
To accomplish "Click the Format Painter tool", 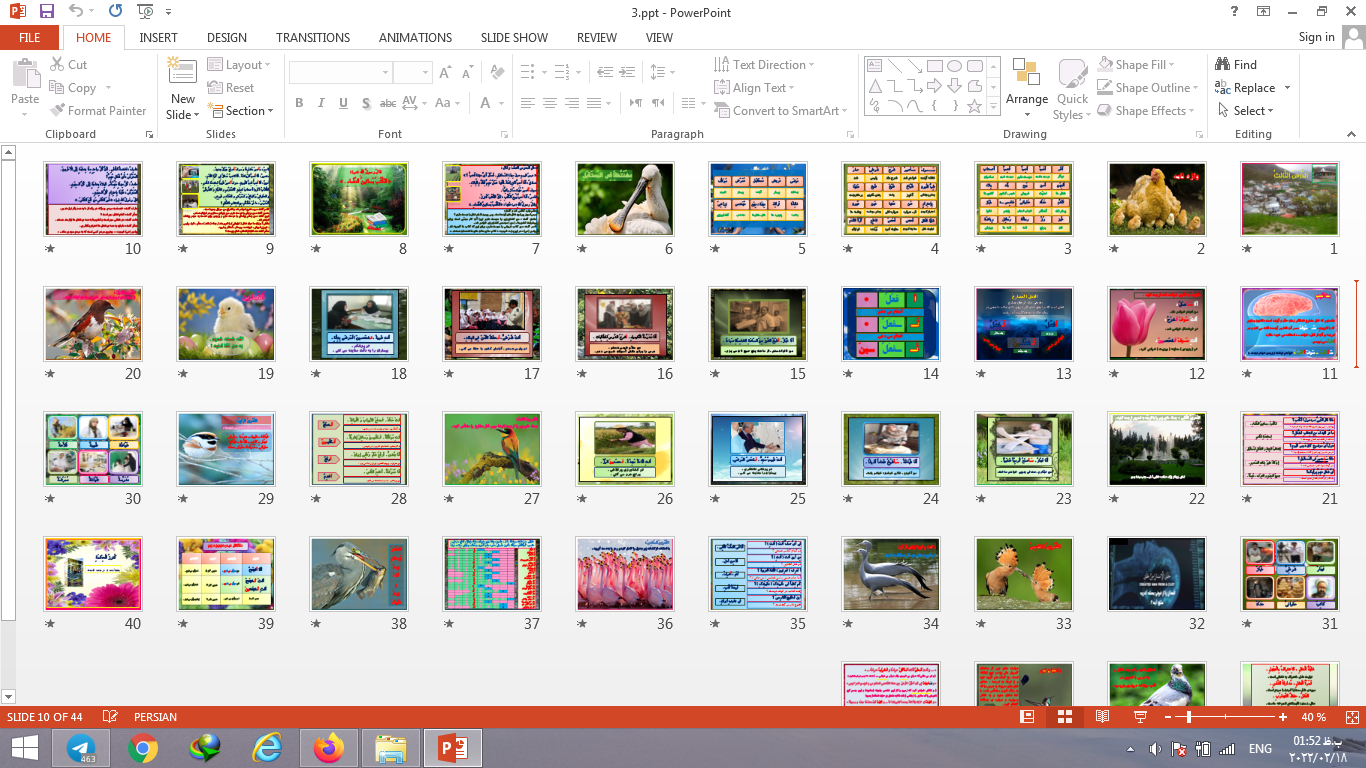I will pos(97,111).
